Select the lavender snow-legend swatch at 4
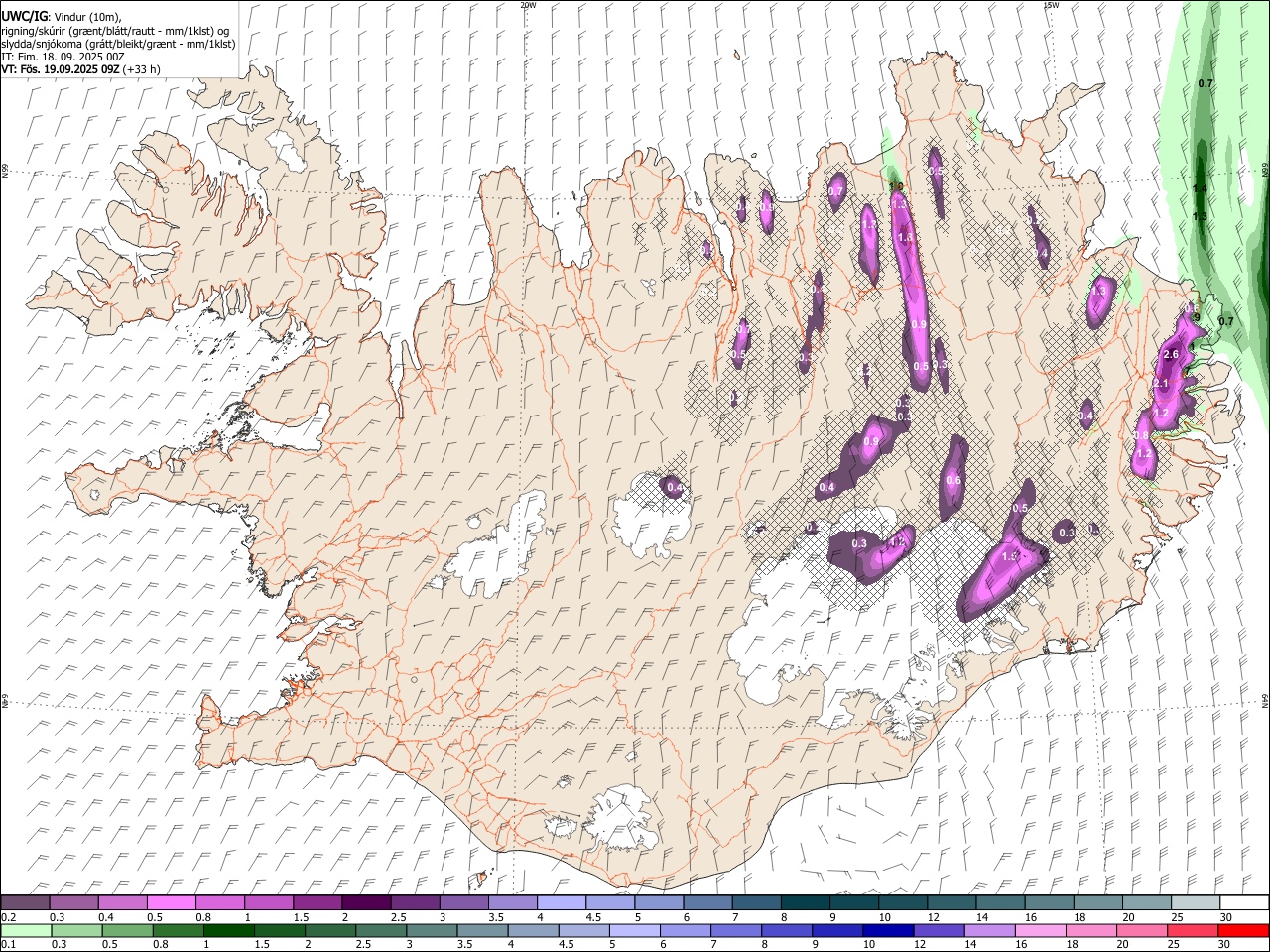Image resolution: width=1270 pixels, height=952 pixels. (x=561, y=902)
